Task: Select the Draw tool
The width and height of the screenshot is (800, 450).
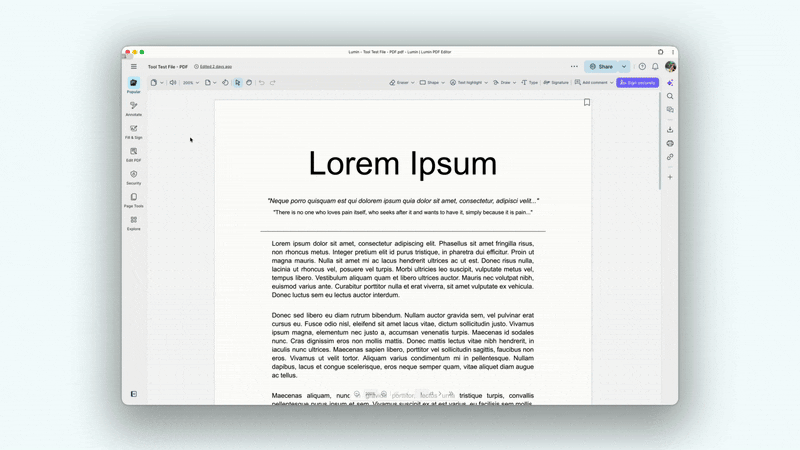Action: pos(502,83)
